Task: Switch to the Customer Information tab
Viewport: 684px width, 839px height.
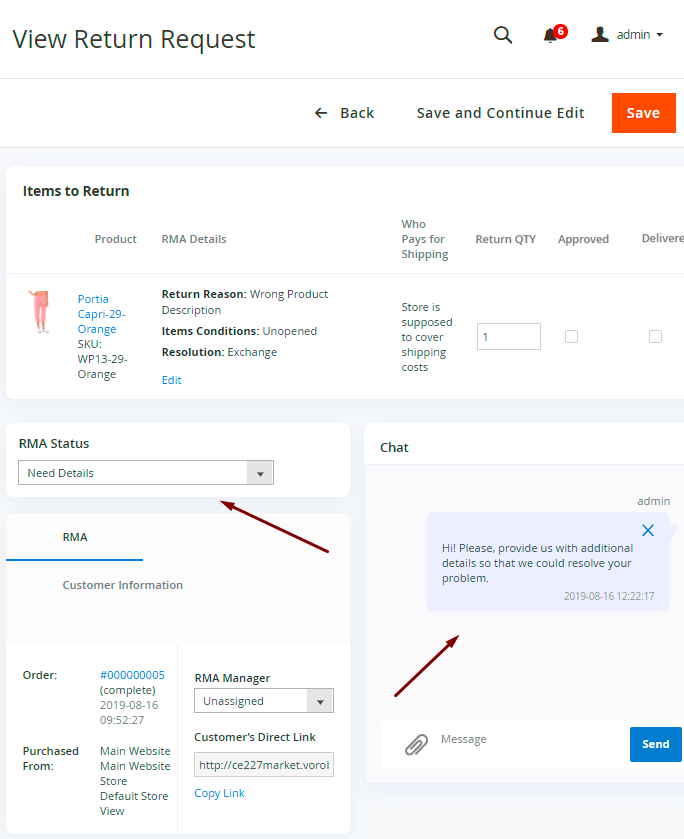Action: click(122, 585)
